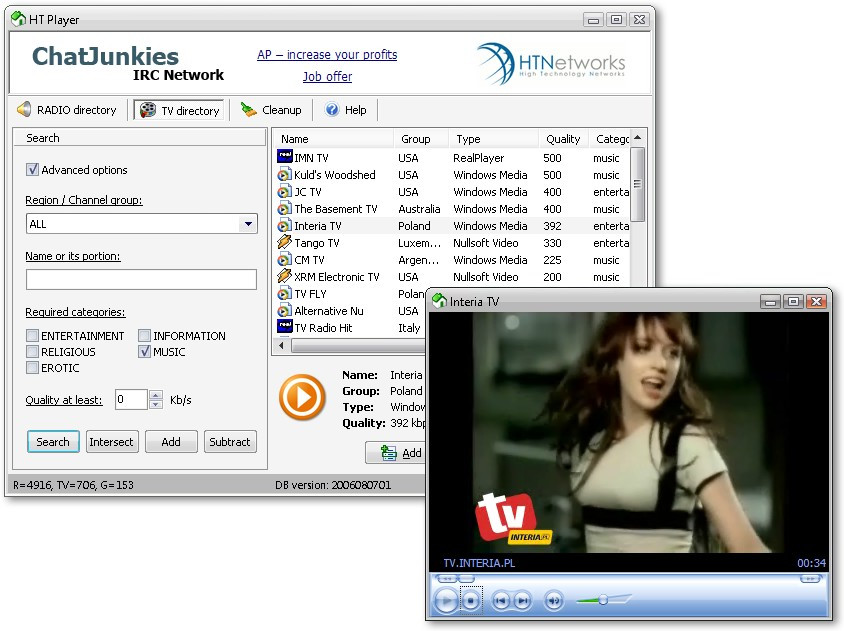This screenshot has height=631, width=844.
Task: Open the 'AP – increase your profits' link
Action: click(327, 54)
